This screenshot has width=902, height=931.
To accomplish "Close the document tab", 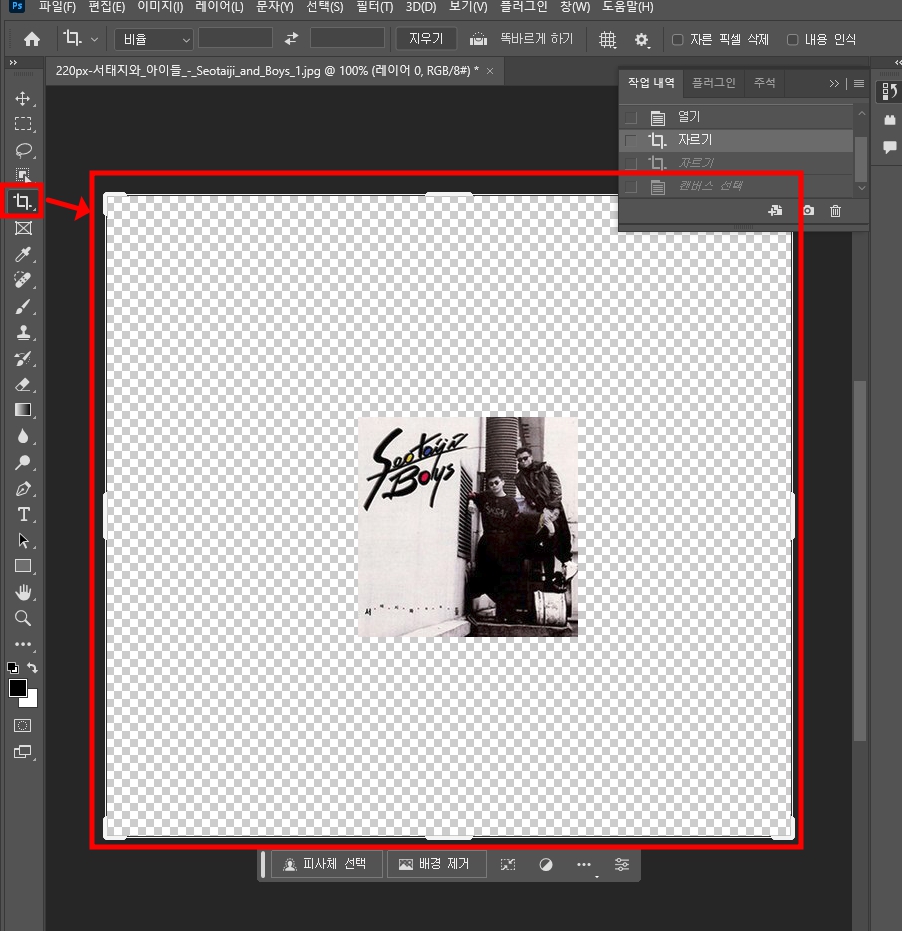I will [x=490, y=71].
